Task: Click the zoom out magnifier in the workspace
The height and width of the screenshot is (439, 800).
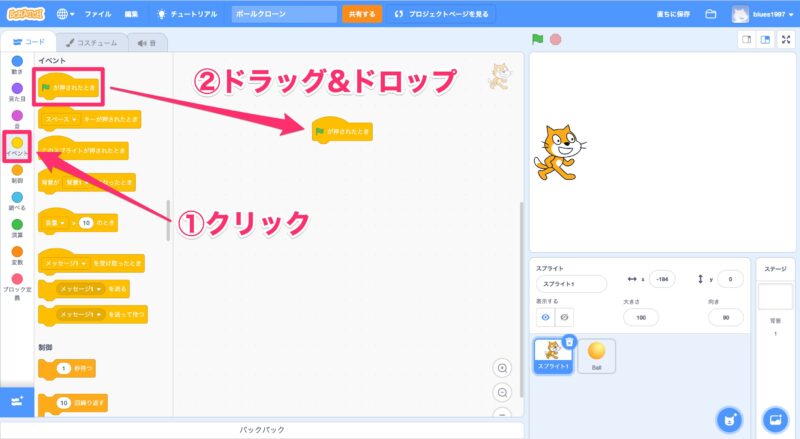Action: [503, 392]
